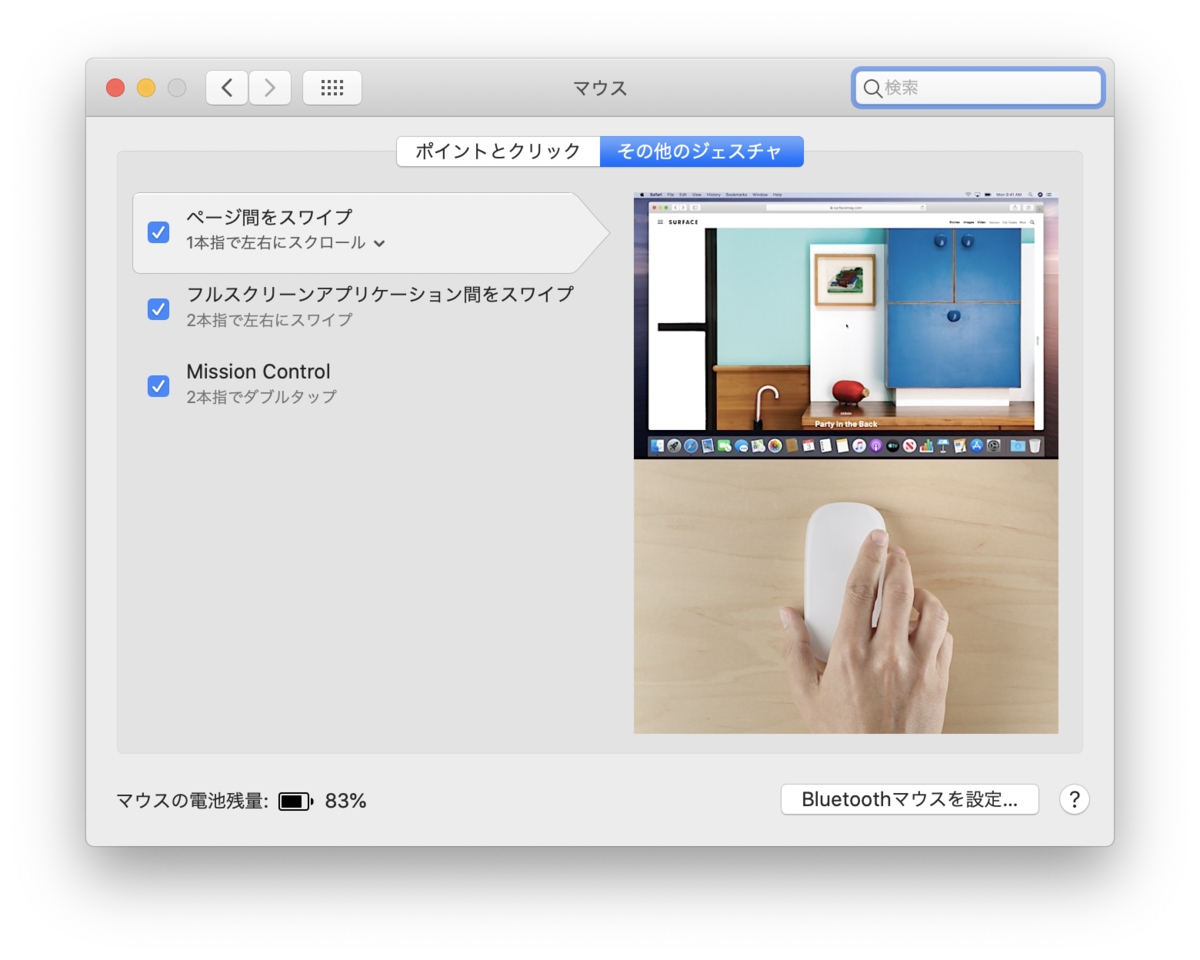Click マウスの電池残量 label
This screenshot has height=960, width=1200.
(193, 801)
